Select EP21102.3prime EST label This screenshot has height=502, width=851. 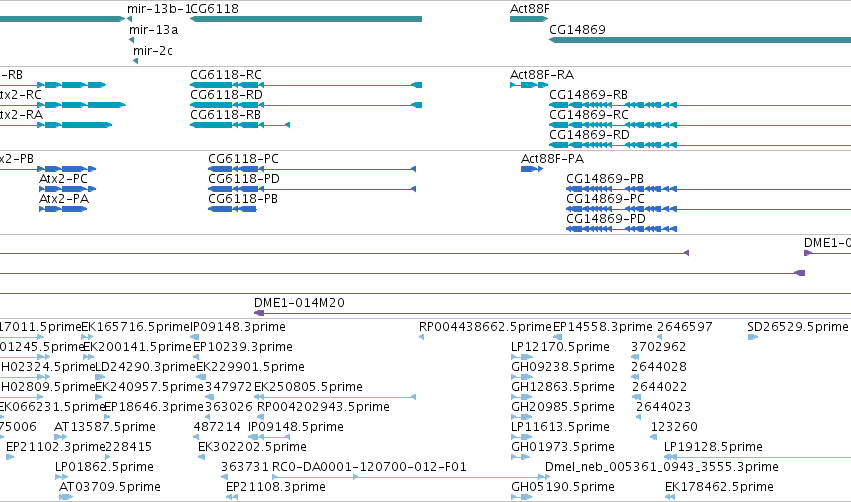[x=55, y=447]
